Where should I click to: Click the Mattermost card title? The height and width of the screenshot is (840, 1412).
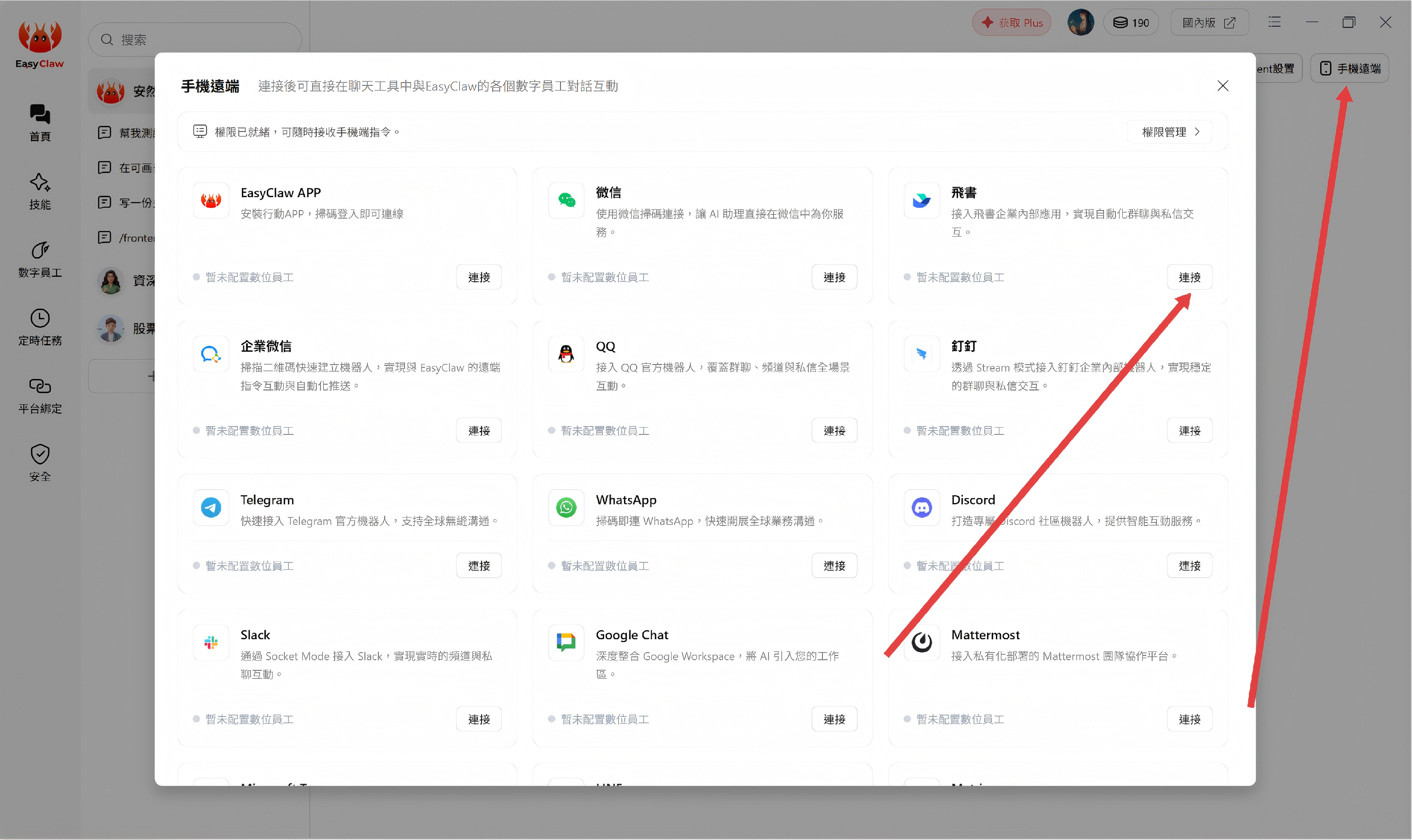(985, 635)
